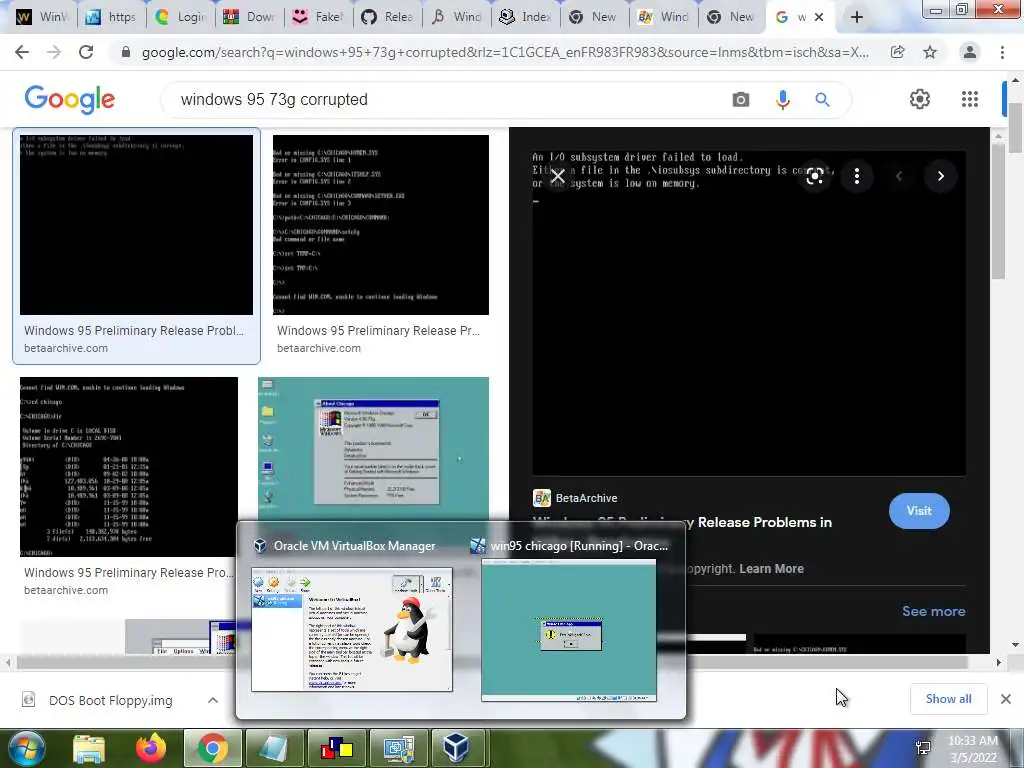The width and height of the screenshot is (1024, 768).
Task: Switch to the GitHub Relea tab
Action: point(387,17)
